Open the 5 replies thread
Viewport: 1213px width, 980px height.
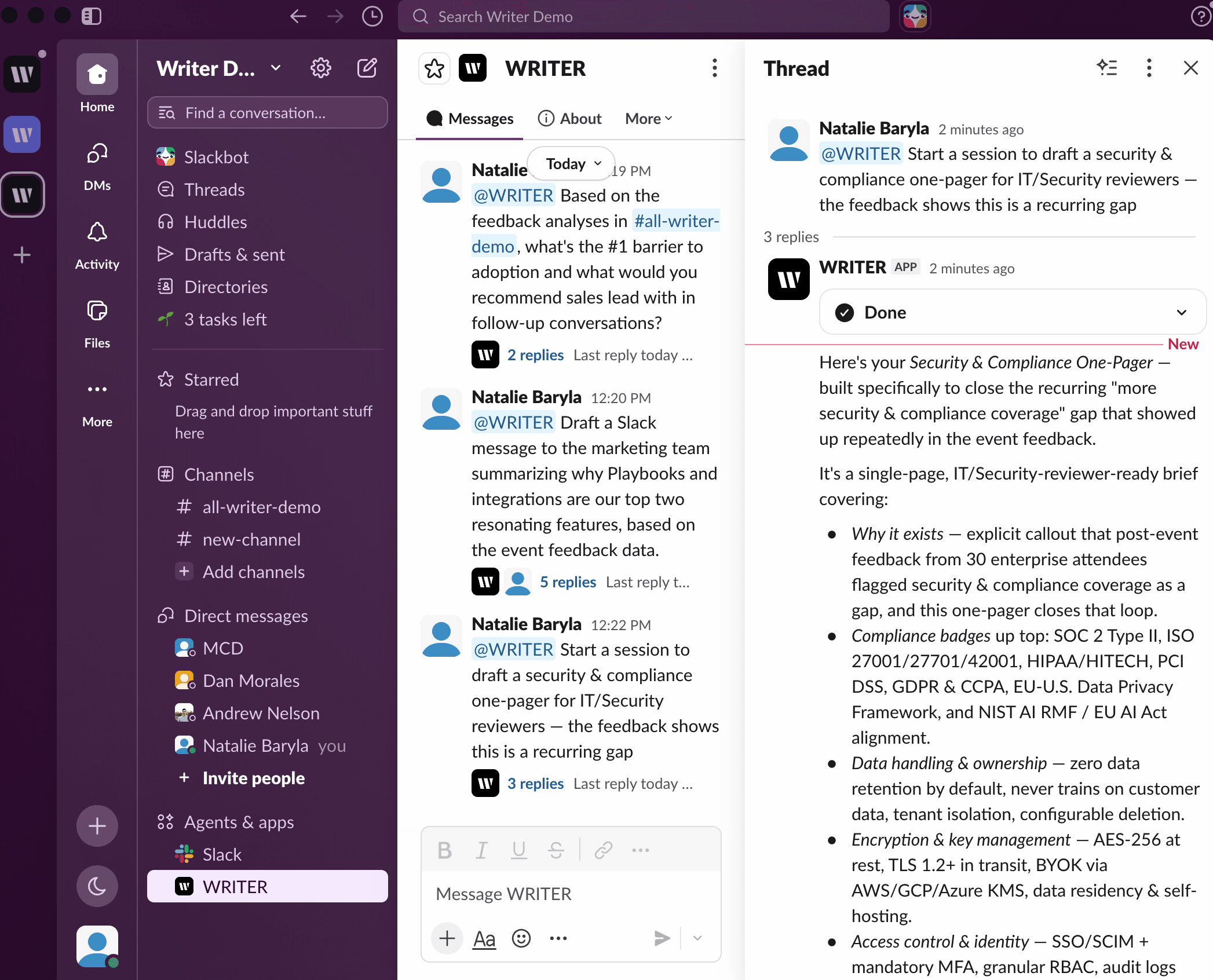coord(568,582)
